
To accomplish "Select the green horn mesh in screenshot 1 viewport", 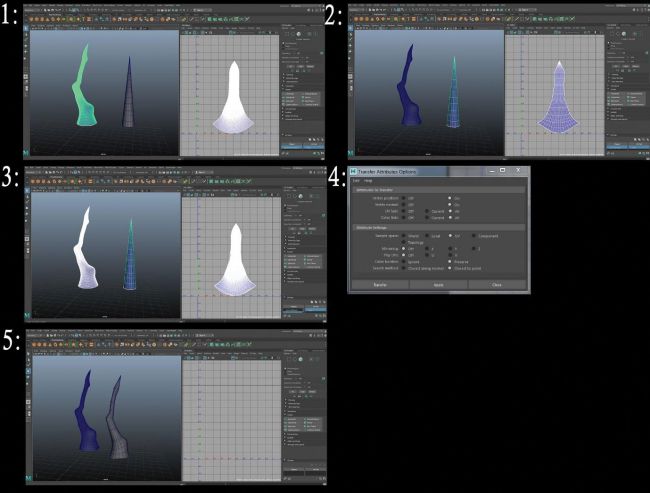I will click(84, 91).
